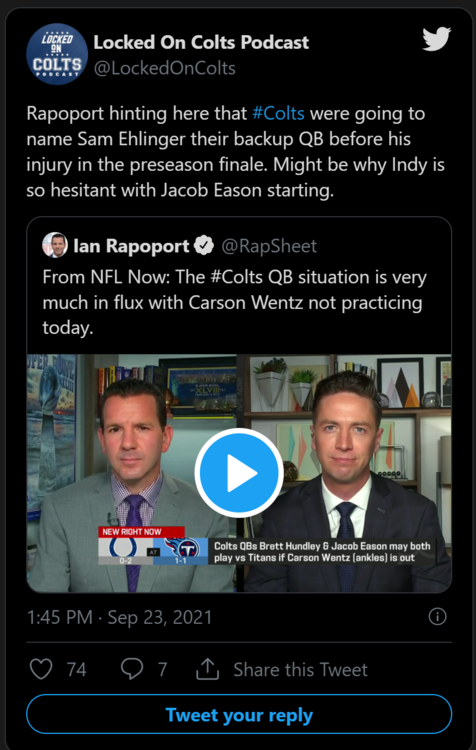Viewport: 476px width, 750px height.
Task: Open the 1:45 PM Sep 23, 2021 timestamp
Action: click(119, 617)
